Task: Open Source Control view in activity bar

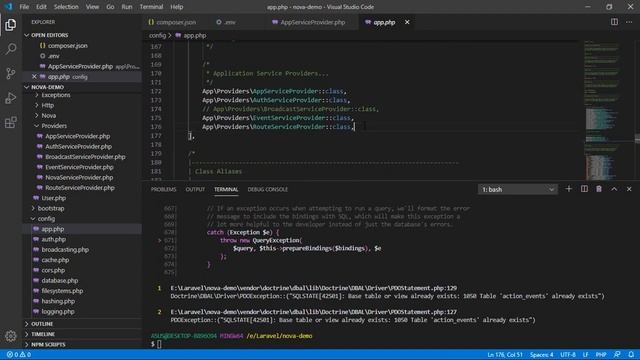Action: (x=11, y=73)
